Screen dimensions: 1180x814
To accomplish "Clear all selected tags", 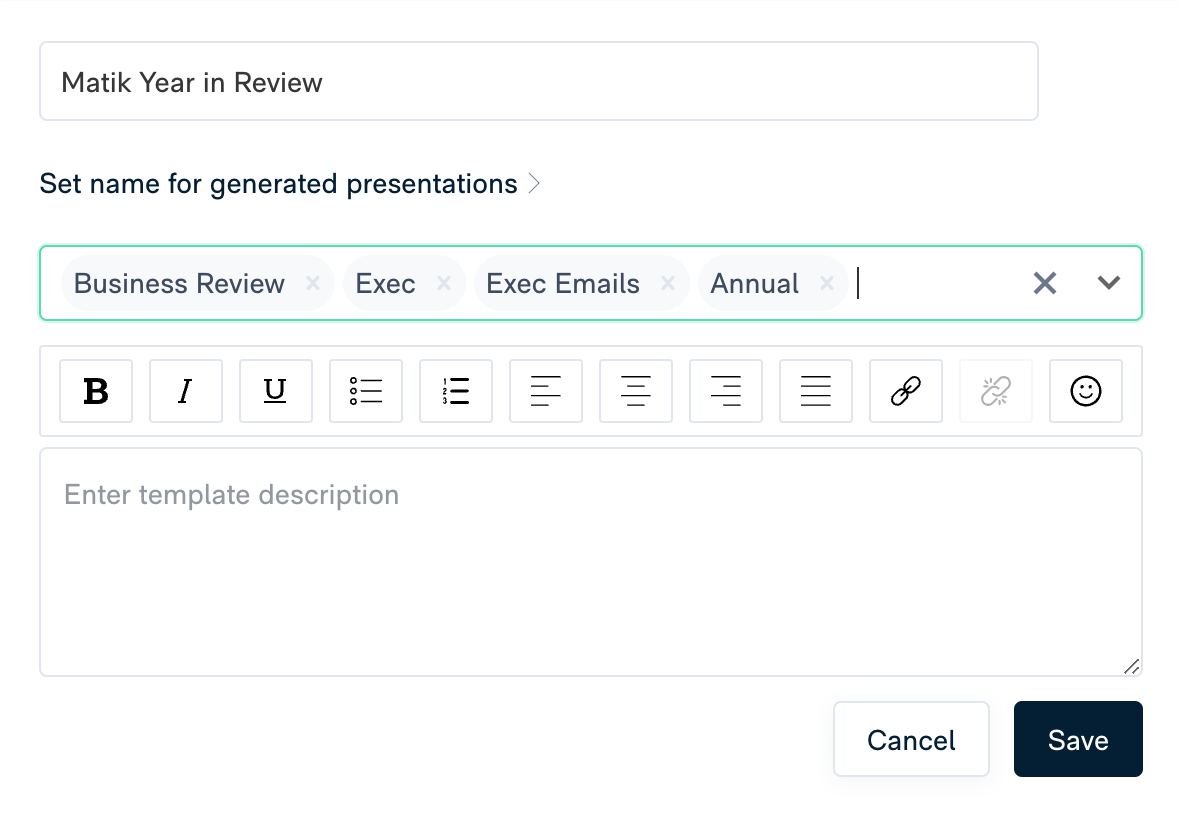I will pyautogui.click(x=1045, y=283).
